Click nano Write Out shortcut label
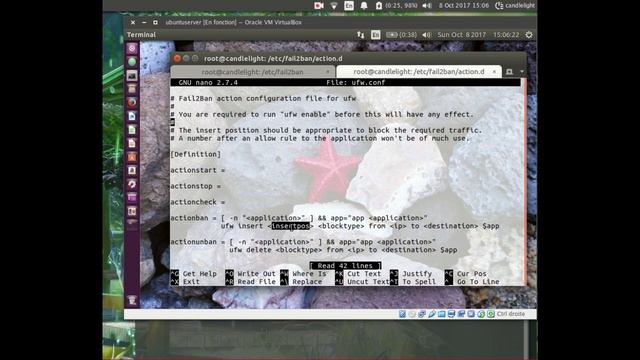 [256, 274]
